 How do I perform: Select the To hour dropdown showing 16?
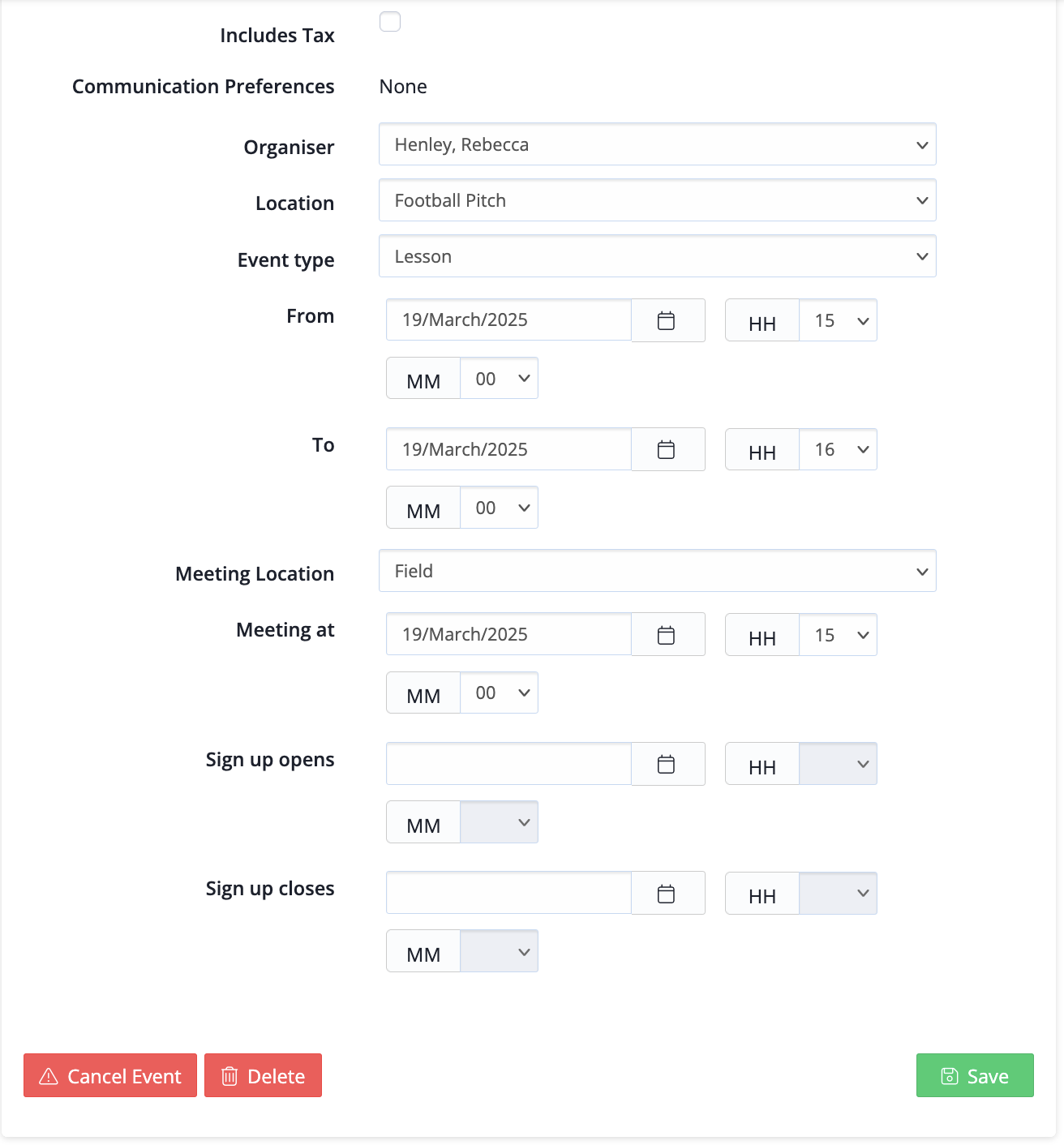pos(838,449)
